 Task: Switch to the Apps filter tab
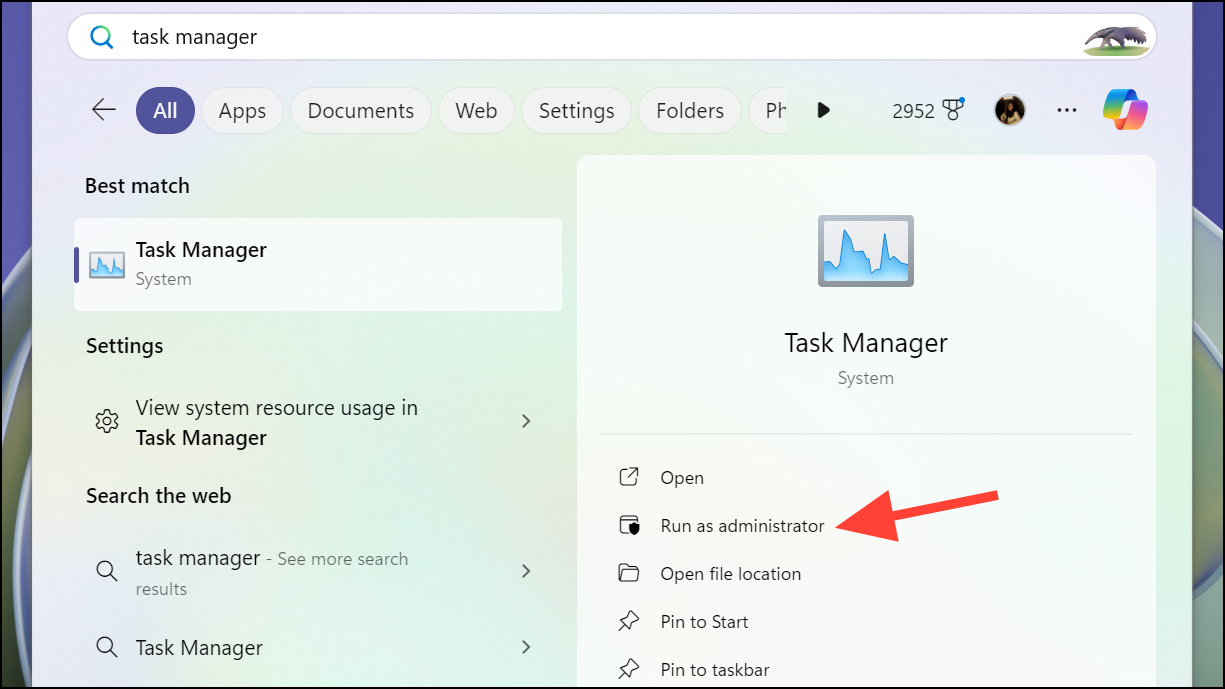pos(242,110)
